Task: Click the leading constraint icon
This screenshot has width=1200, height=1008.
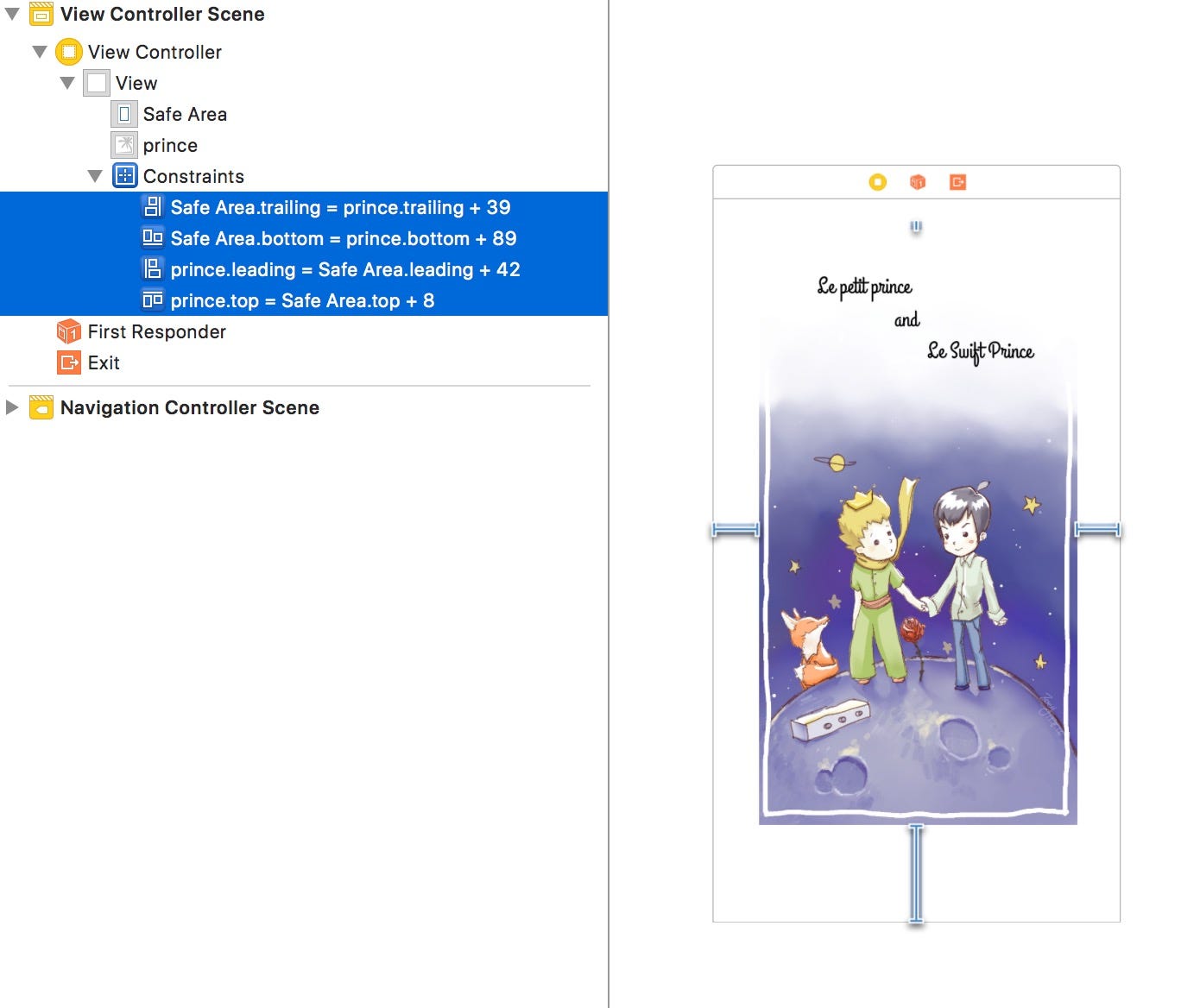Action: click(153, 269)
